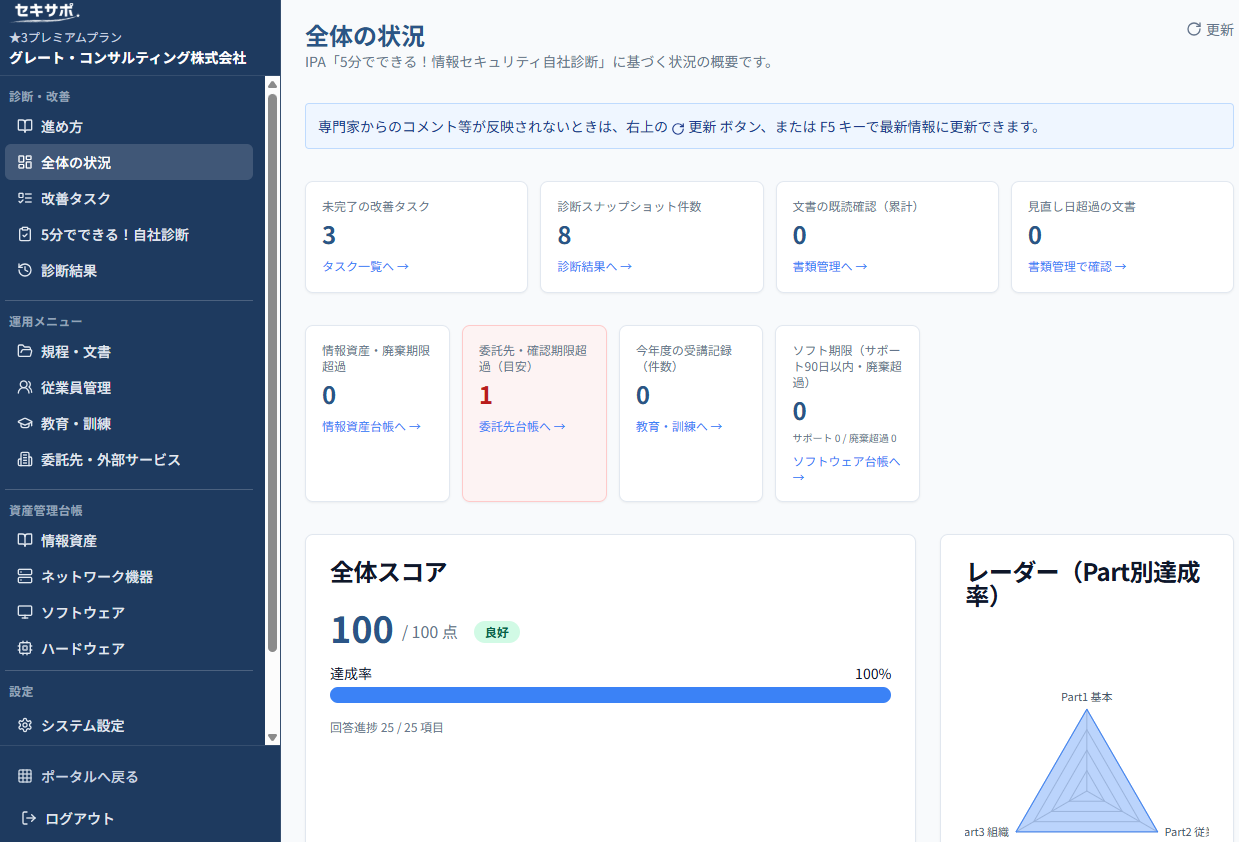Click the sidebar scrollbar down arrow
This screenshot has height=842, width=1239.
[x=273, y=738]
